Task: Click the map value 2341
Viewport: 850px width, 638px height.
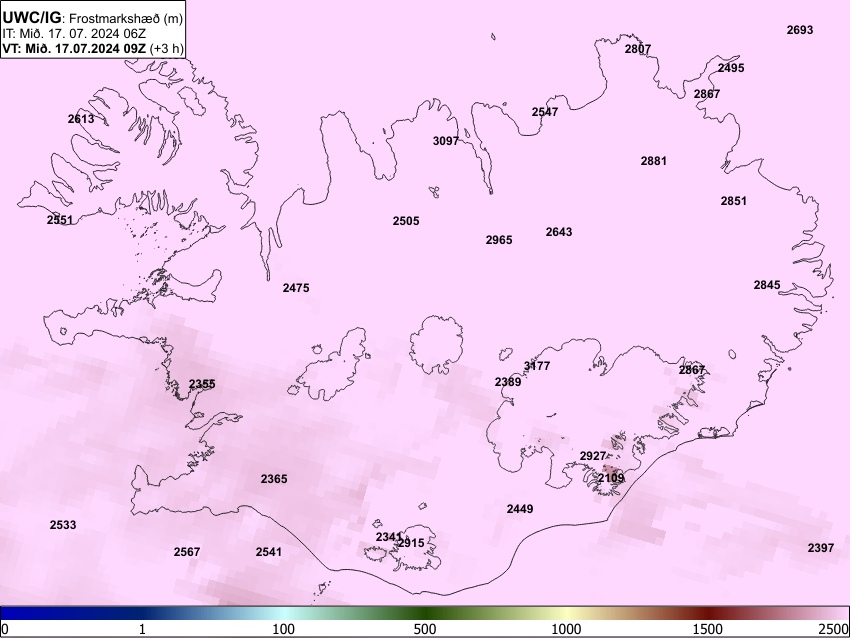Action: coord(389,537)
